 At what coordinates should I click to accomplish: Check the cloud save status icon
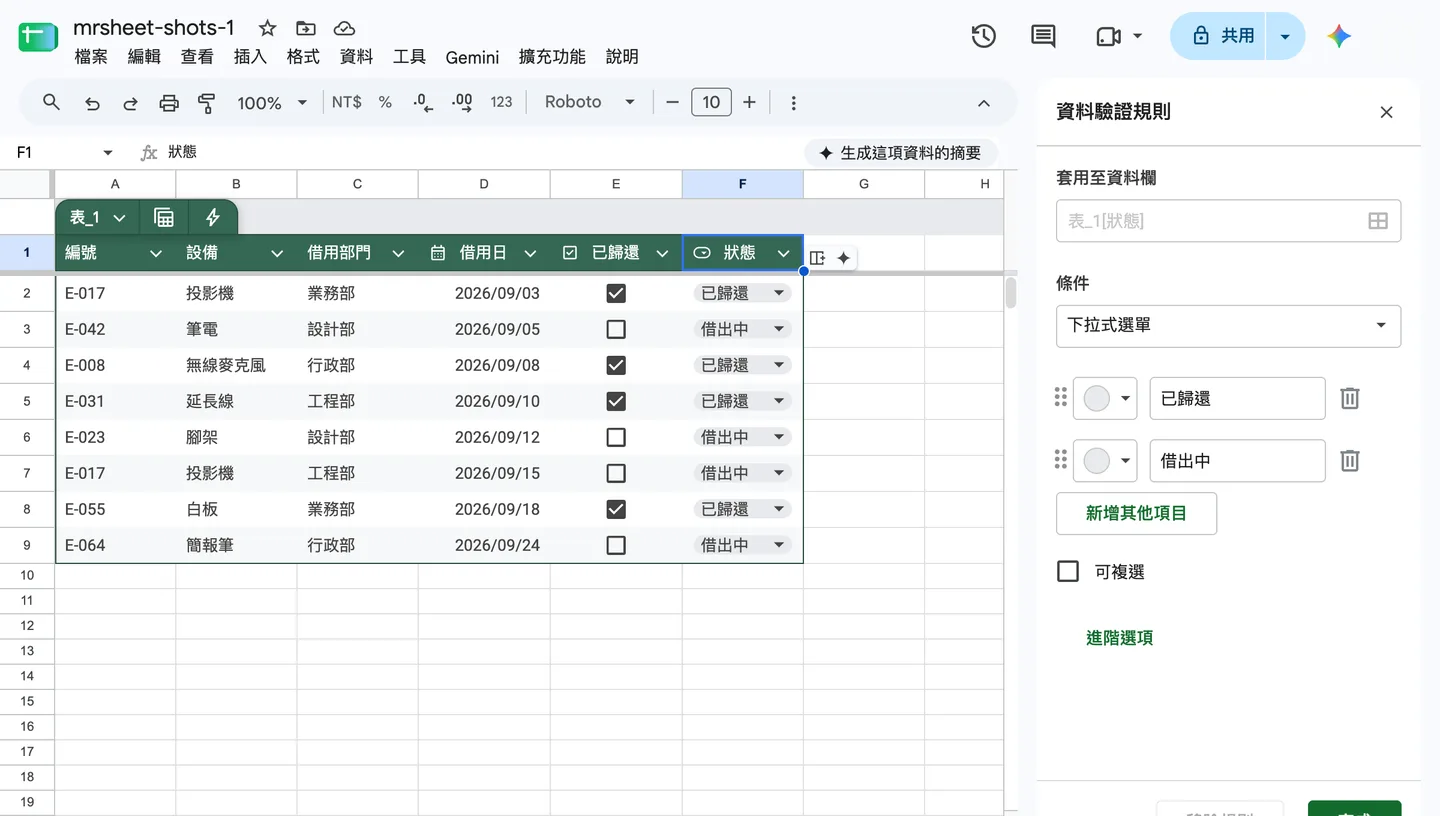pyautogui.click(x=344, y=28)
